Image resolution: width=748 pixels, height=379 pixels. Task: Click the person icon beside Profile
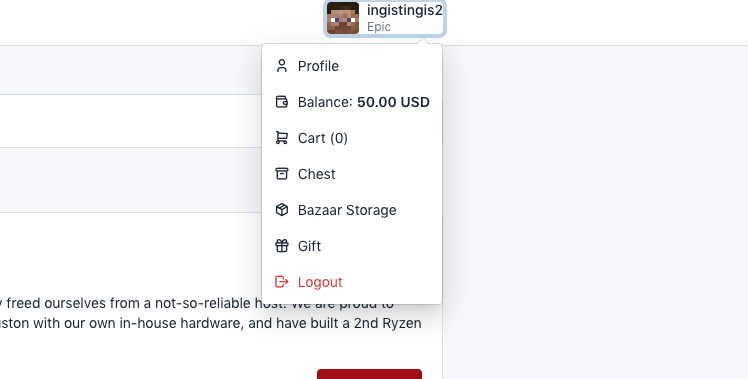(281, 66)
